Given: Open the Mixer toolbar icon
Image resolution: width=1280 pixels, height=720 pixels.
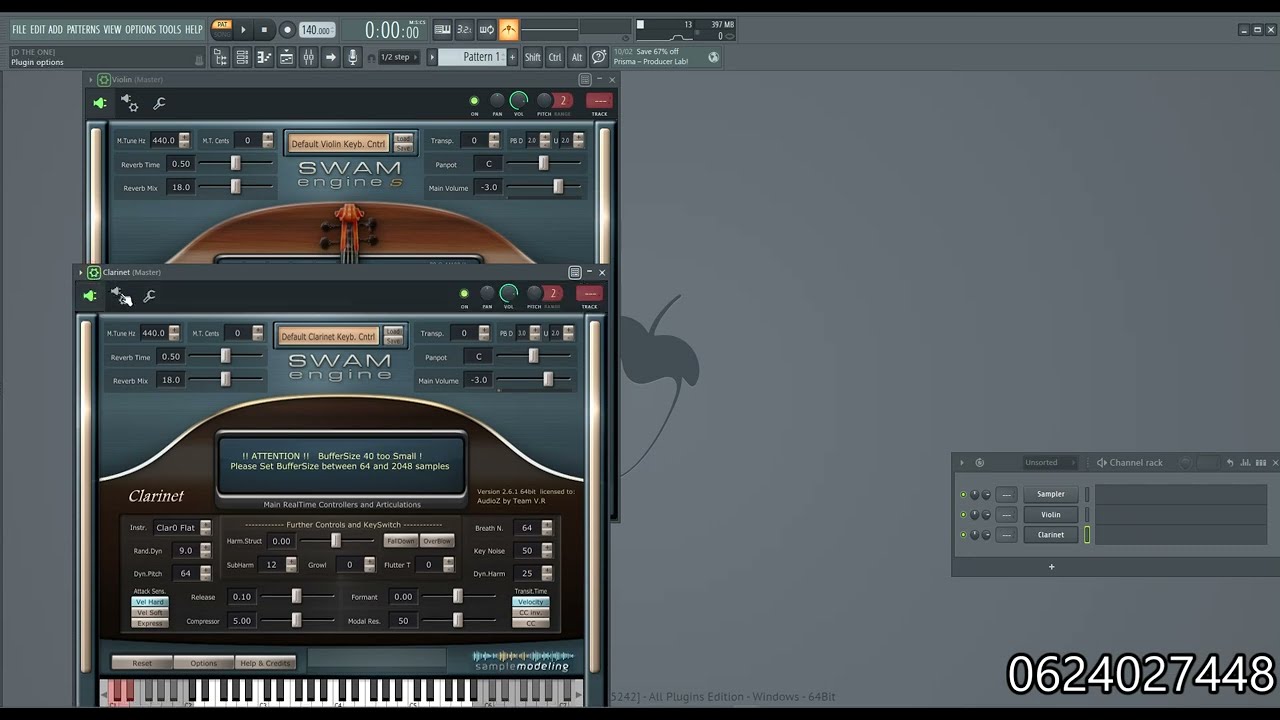Looking at the screenshot, I should click(308, 57).
